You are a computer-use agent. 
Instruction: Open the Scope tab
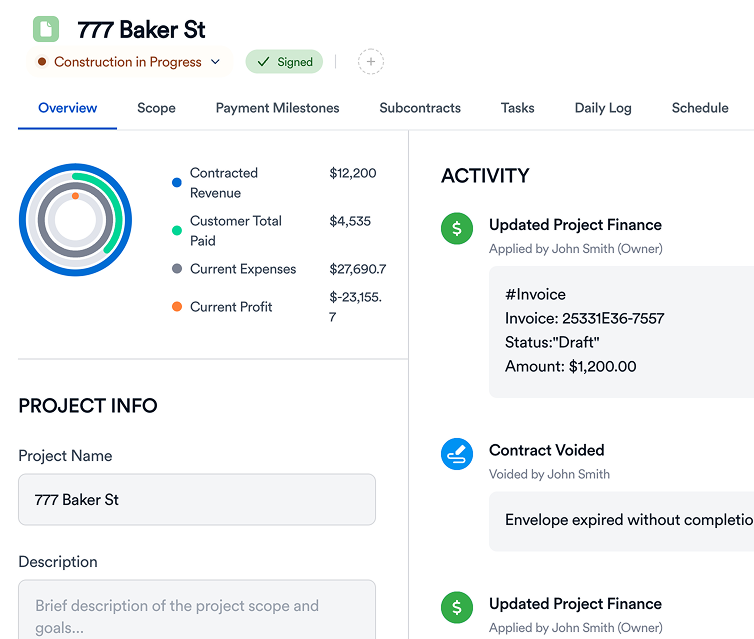(x=156, y=108)
